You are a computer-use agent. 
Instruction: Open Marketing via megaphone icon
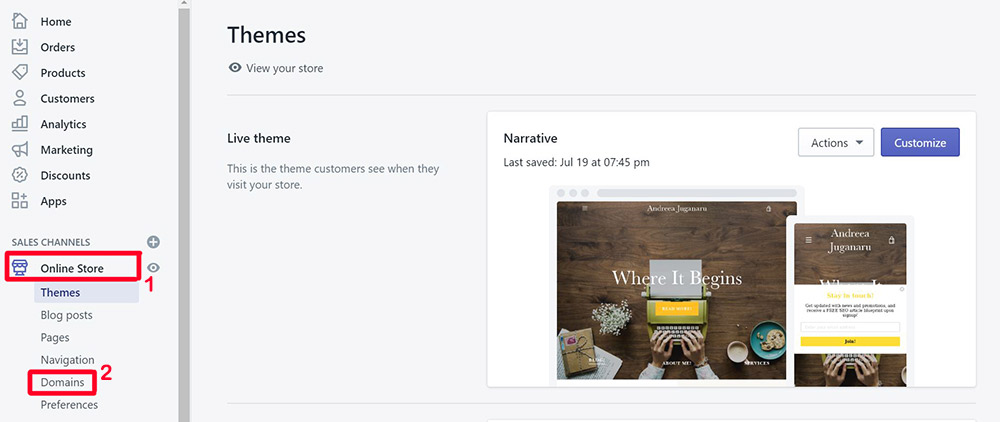tap(20, 150)
